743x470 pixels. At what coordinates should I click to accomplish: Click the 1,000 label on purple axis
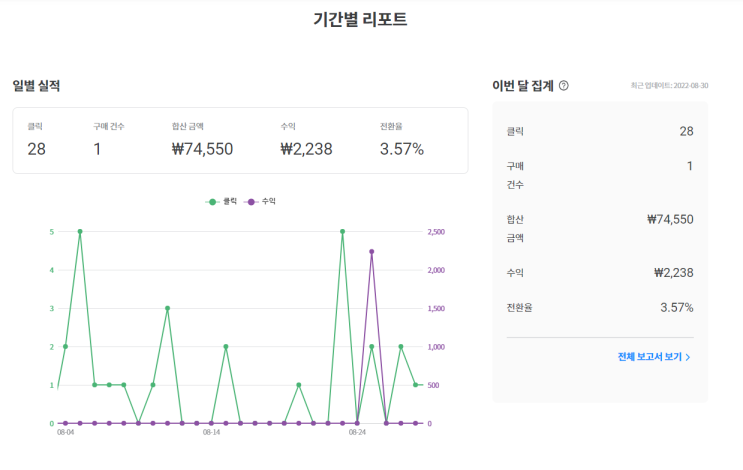(436, 347)
